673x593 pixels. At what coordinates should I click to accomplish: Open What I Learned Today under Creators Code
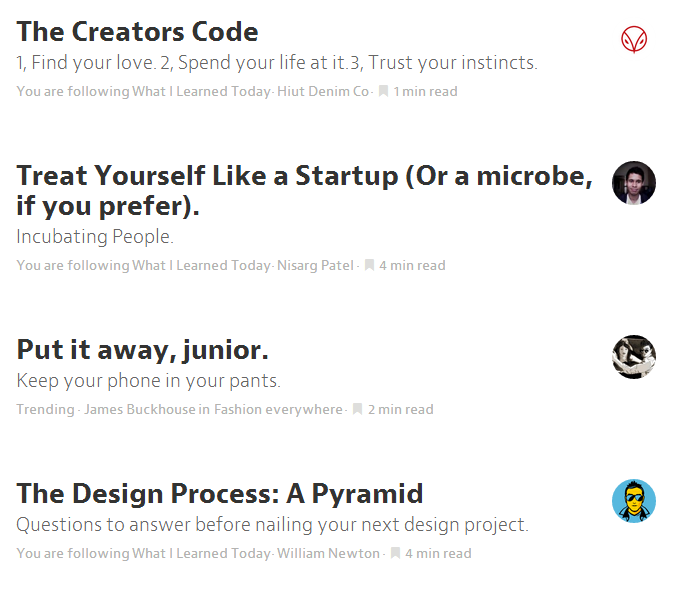point(201,92)
